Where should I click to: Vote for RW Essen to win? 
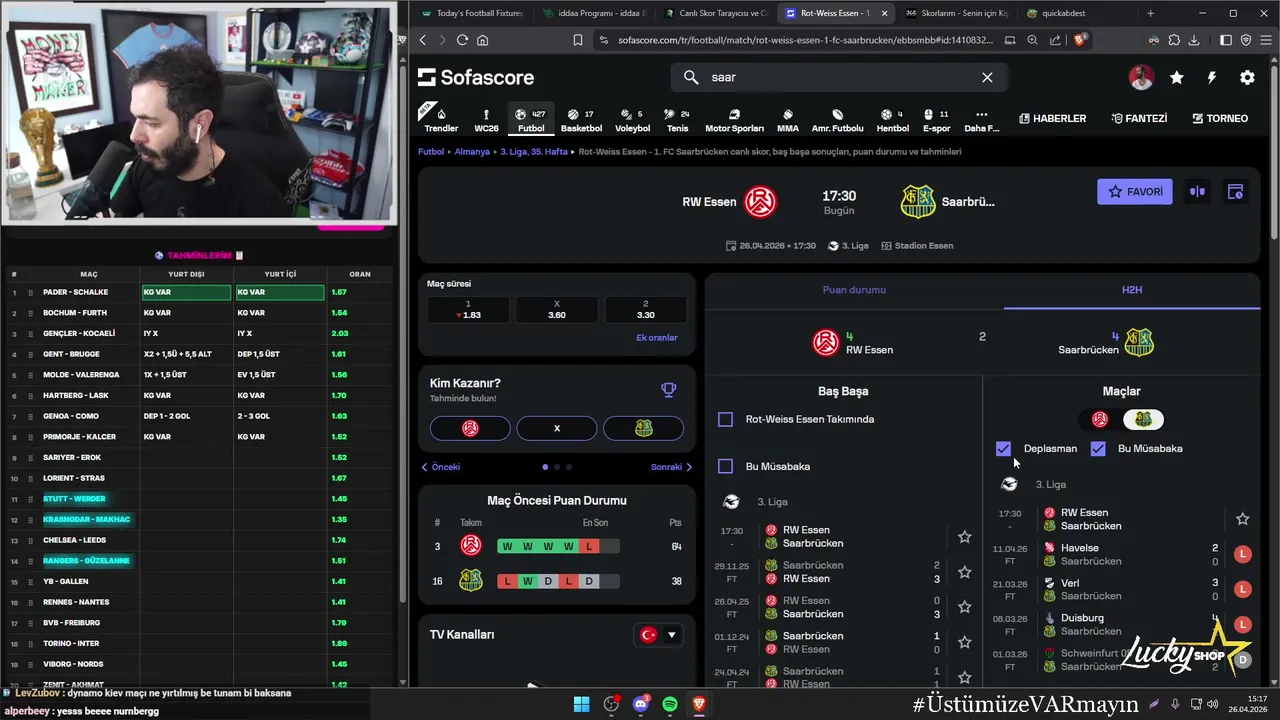(470, 428)
